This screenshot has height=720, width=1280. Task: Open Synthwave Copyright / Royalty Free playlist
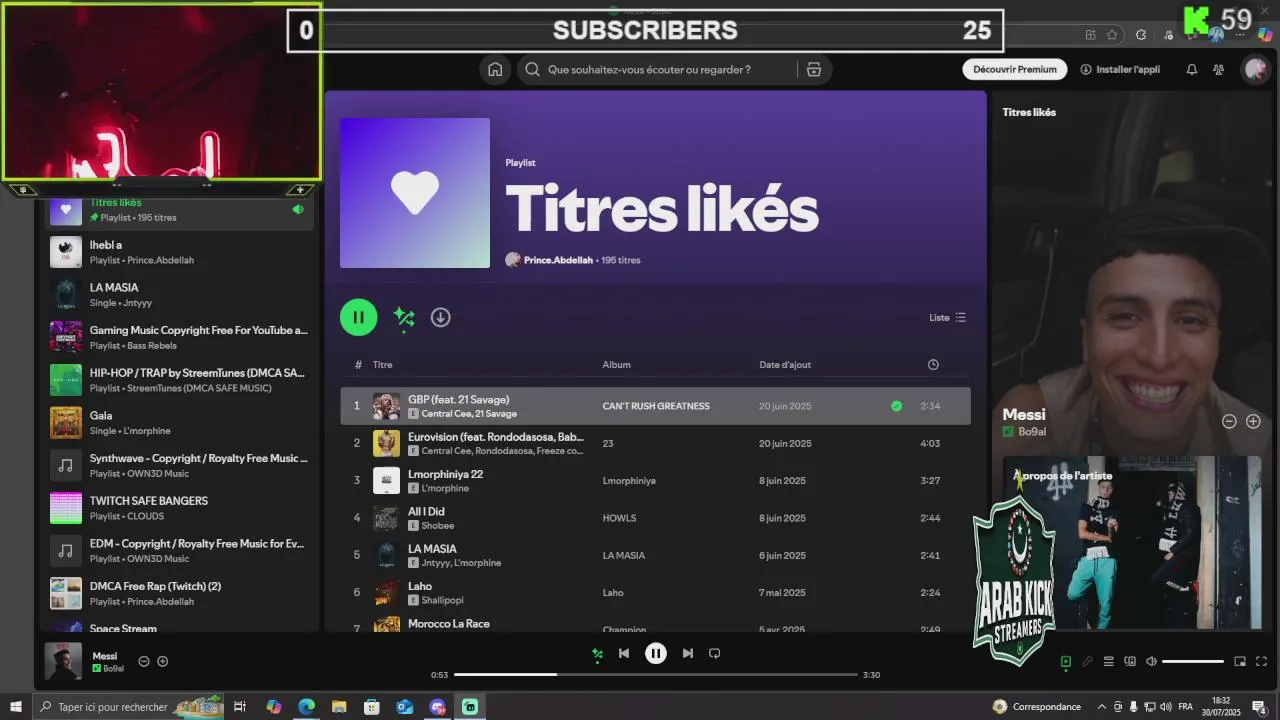pos(180,465)
